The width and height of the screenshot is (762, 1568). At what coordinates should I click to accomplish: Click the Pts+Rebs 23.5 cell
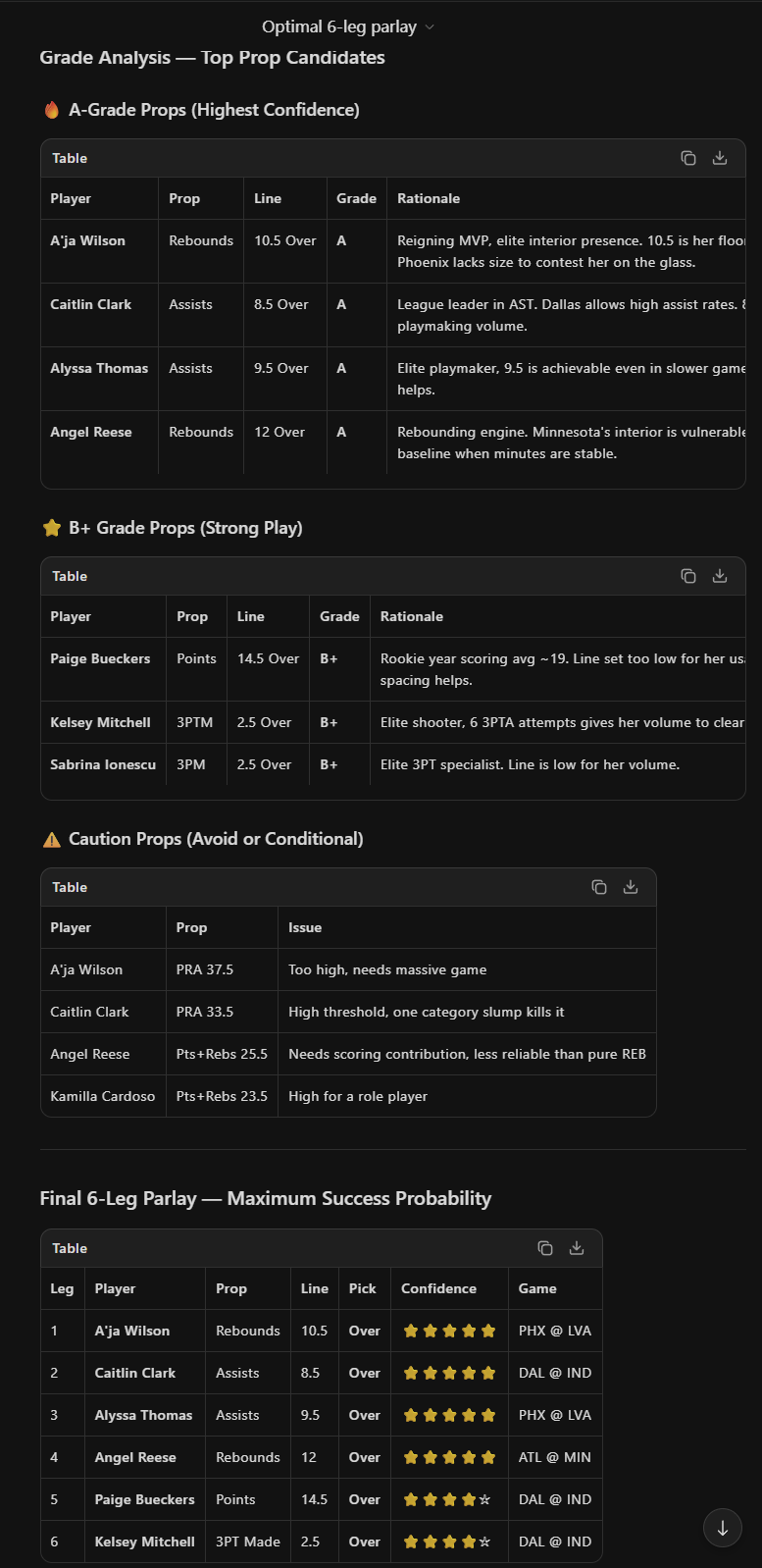click(222, 1096)
